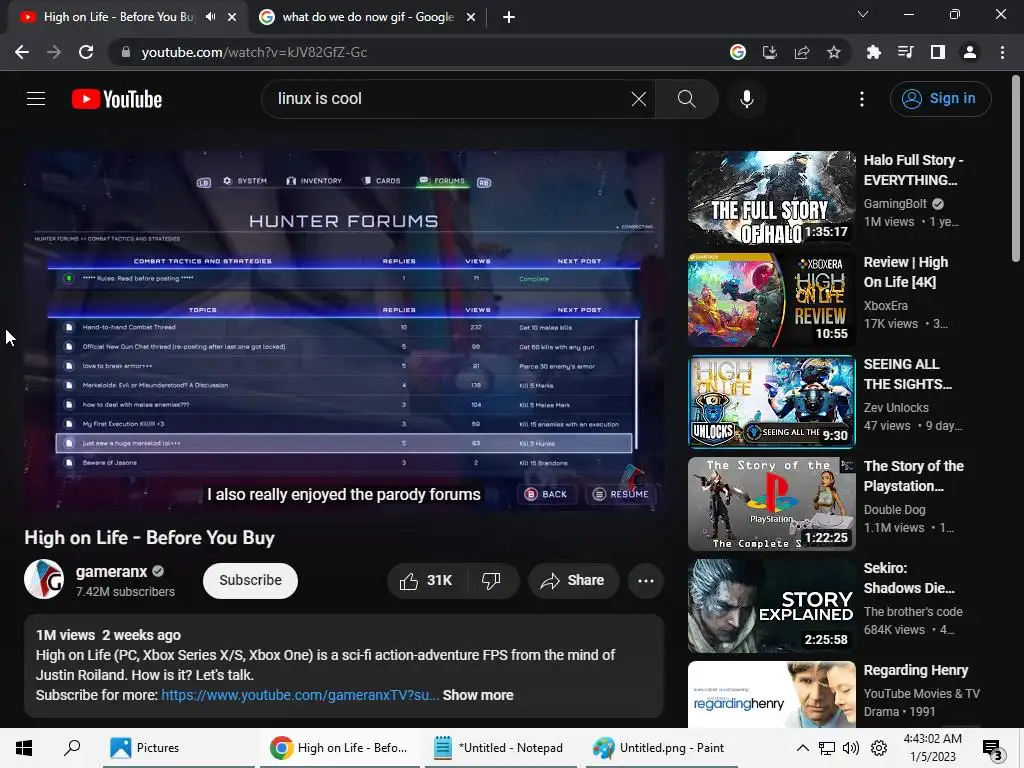Open Seeing All The Sights thumbnail

(x=771, y=402)
